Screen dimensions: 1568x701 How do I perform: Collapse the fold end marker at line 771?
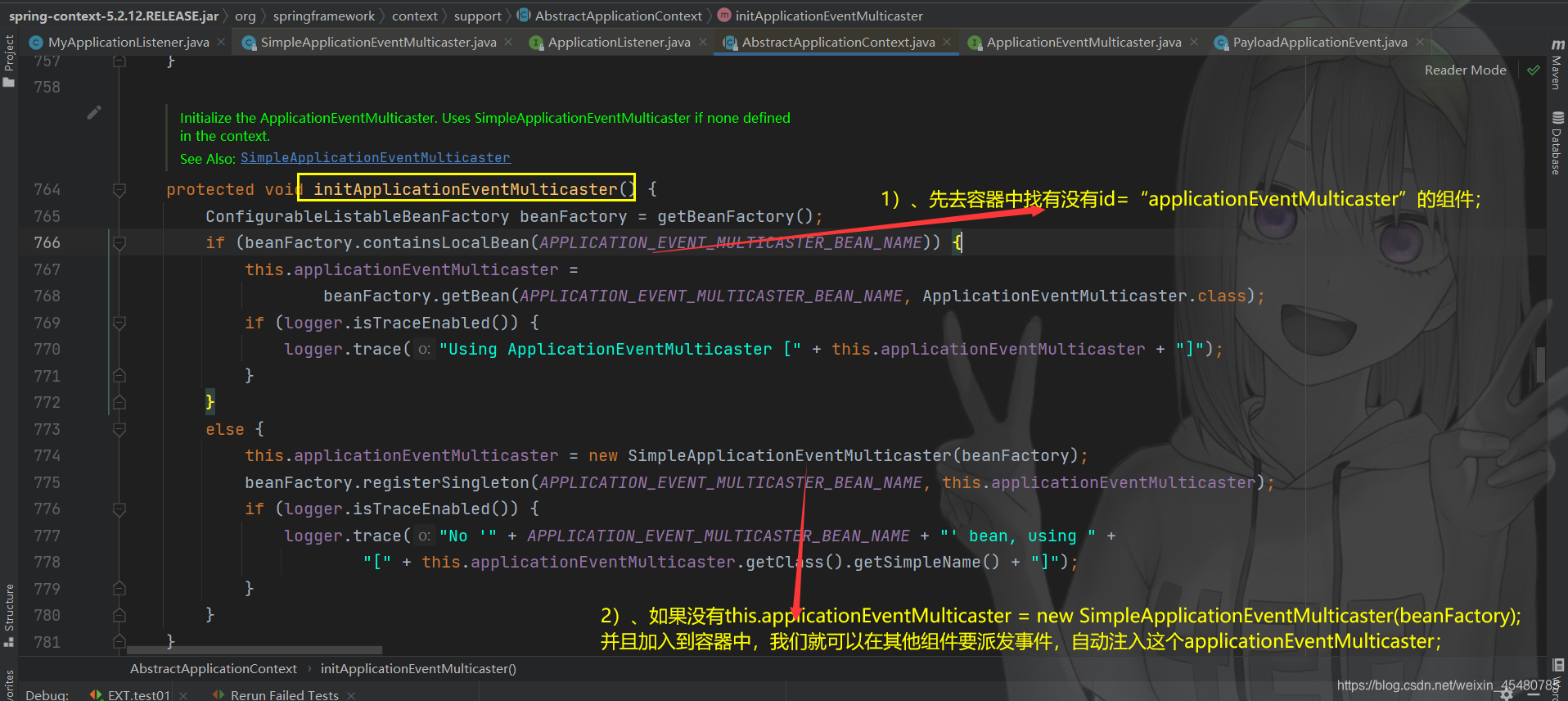tap(119, 376)
